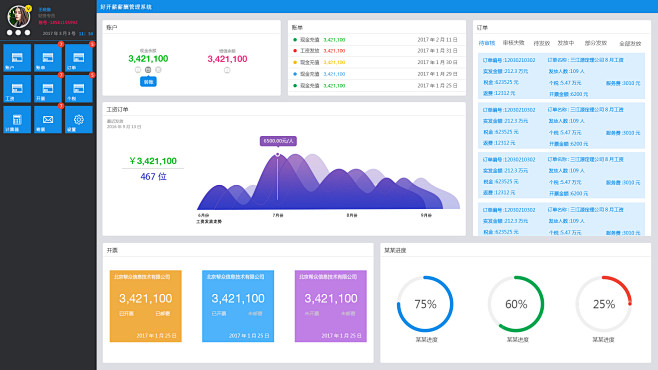Open the 个税 tax tile in sidebar
This screenshot has width=658, height=370.
[x=79, y=89]
